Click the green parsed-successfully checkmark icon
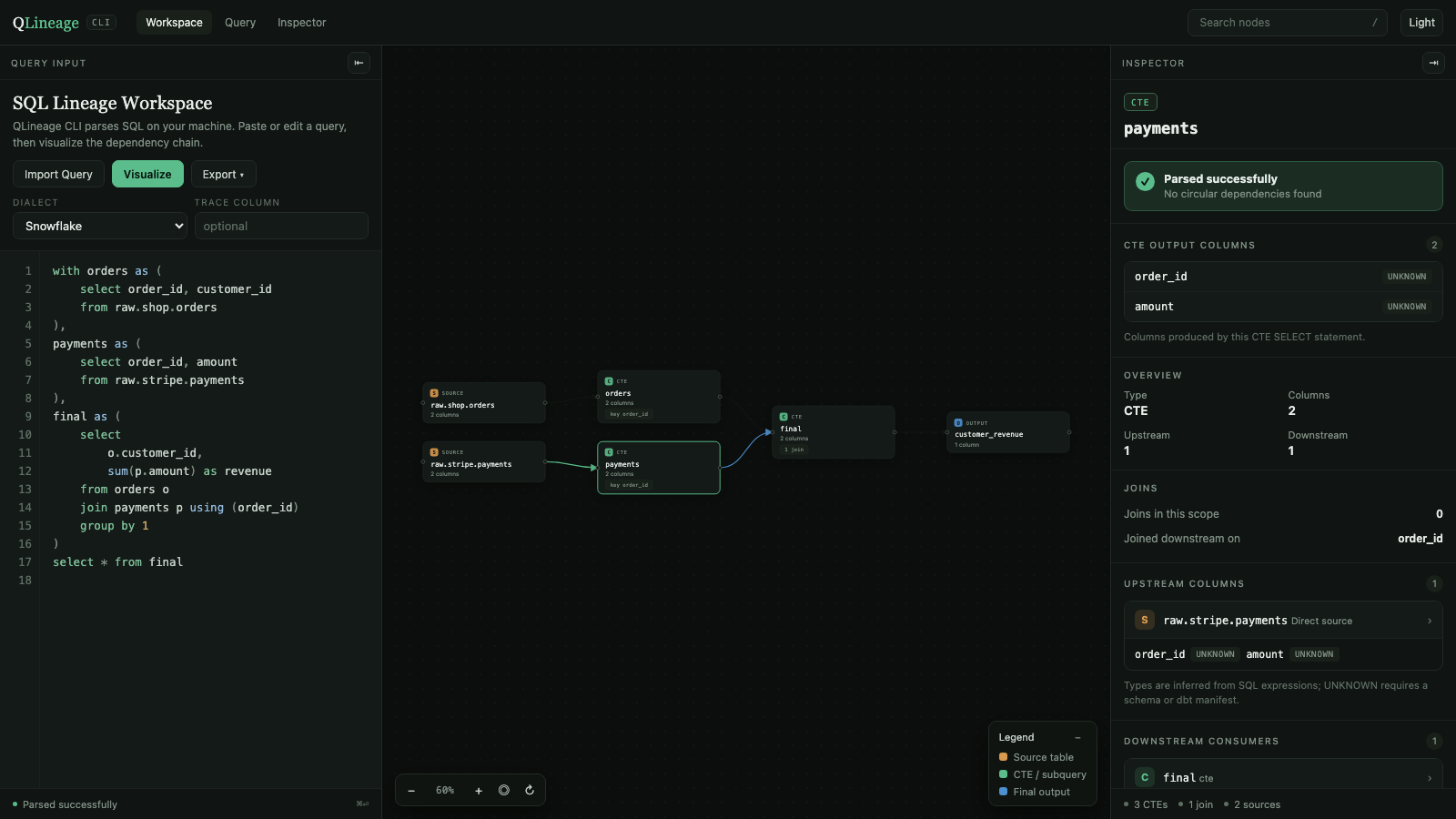 coord(1145,182)
